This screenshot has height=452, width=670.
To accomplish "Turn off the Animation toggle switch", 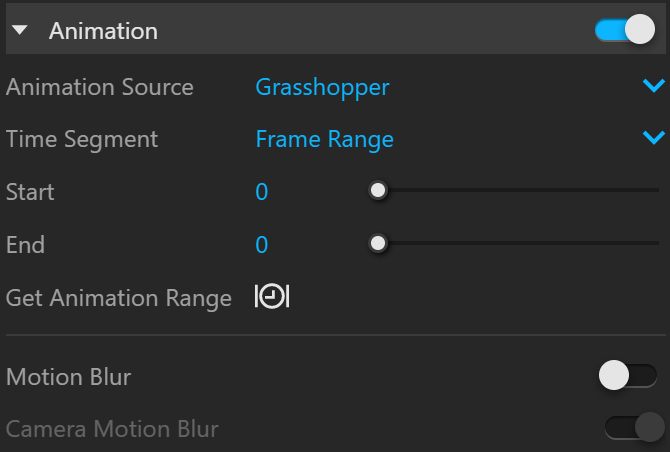I will [x=625, y=29].
